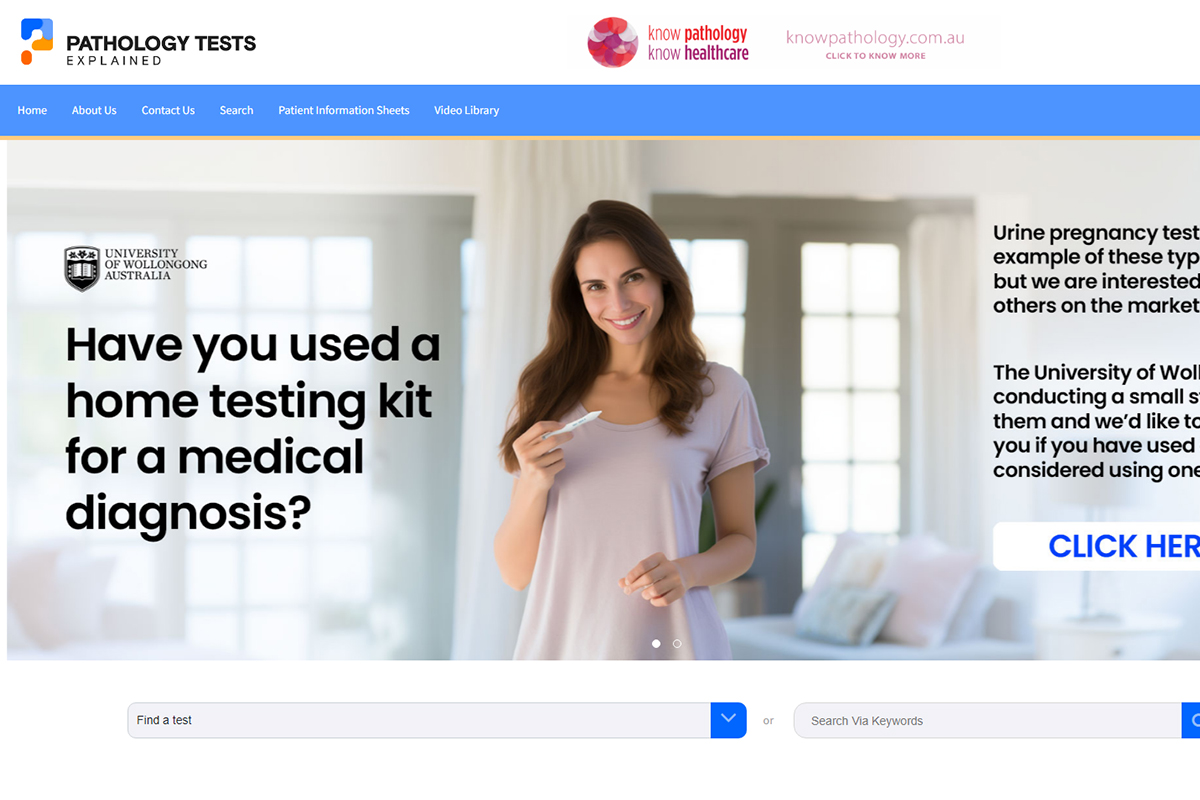Click the Know Pathology circular logo

(613, 42)
